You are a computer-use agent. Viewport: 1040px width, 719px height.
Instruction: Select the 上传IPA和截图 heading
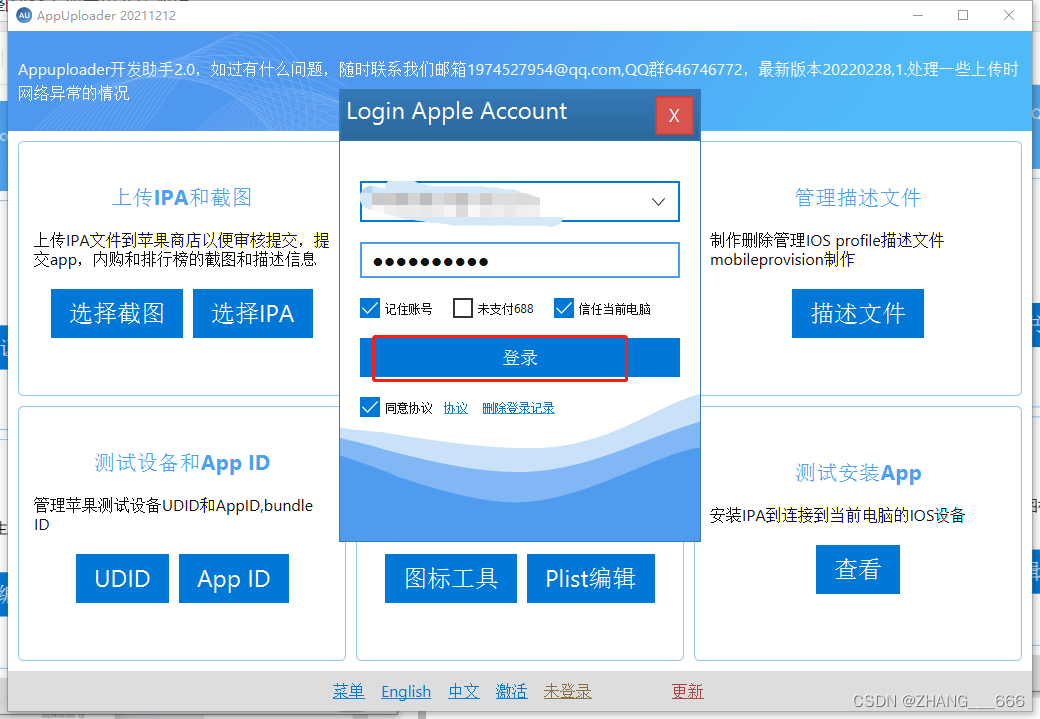click(182, 197)
